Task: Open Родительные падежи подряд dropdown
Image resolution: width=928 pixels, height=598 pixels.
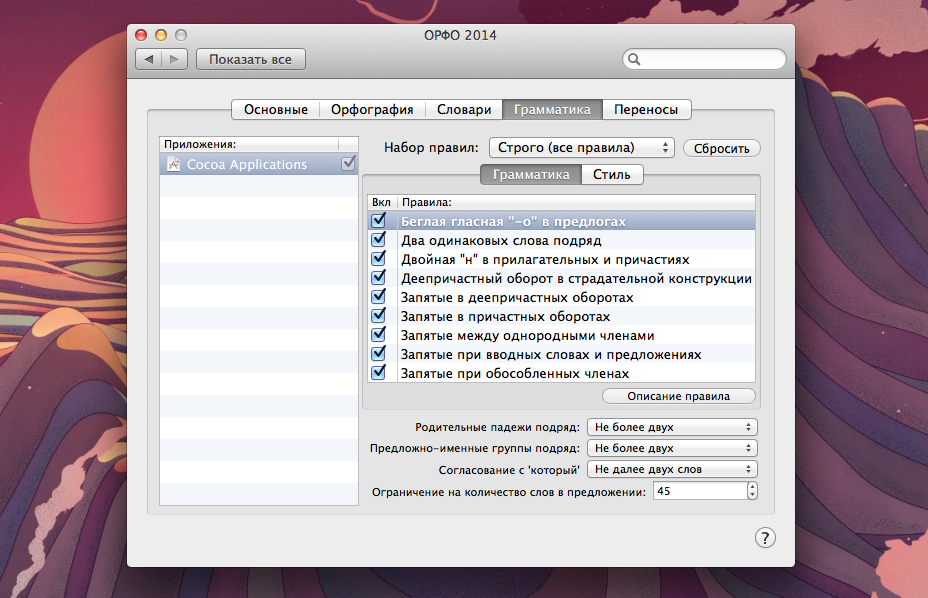Action: (672, 427)
